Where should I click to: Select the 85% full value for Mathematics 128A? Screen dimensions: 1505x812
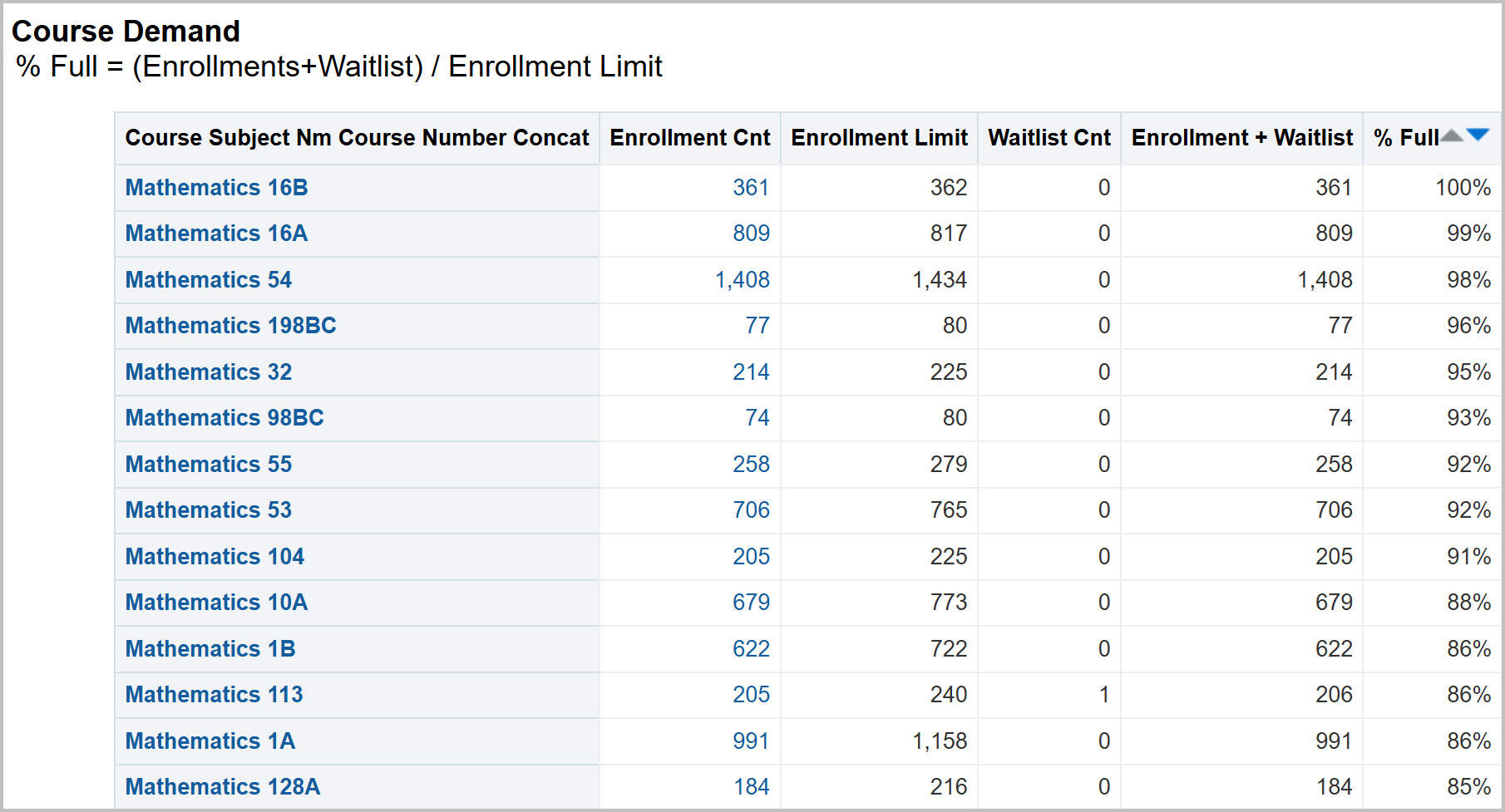[x=1468, y=786]
